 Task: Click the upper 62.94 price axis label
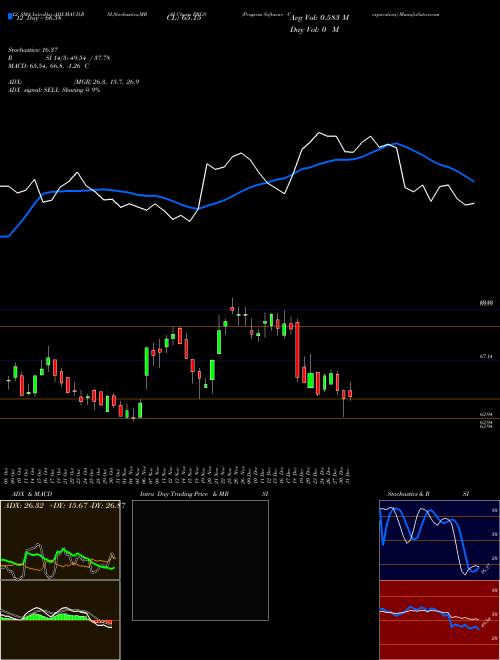(486, 415)
